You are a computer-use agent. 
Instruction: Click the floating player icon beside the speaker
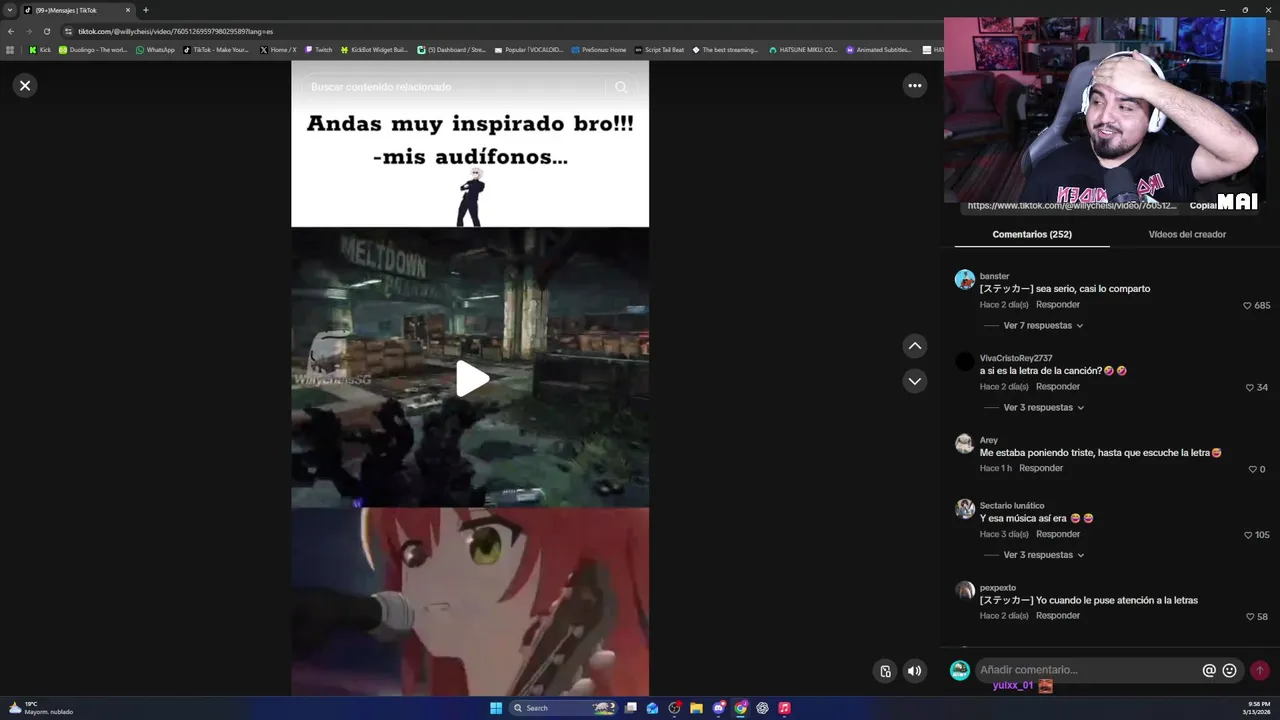pos(885,671)
